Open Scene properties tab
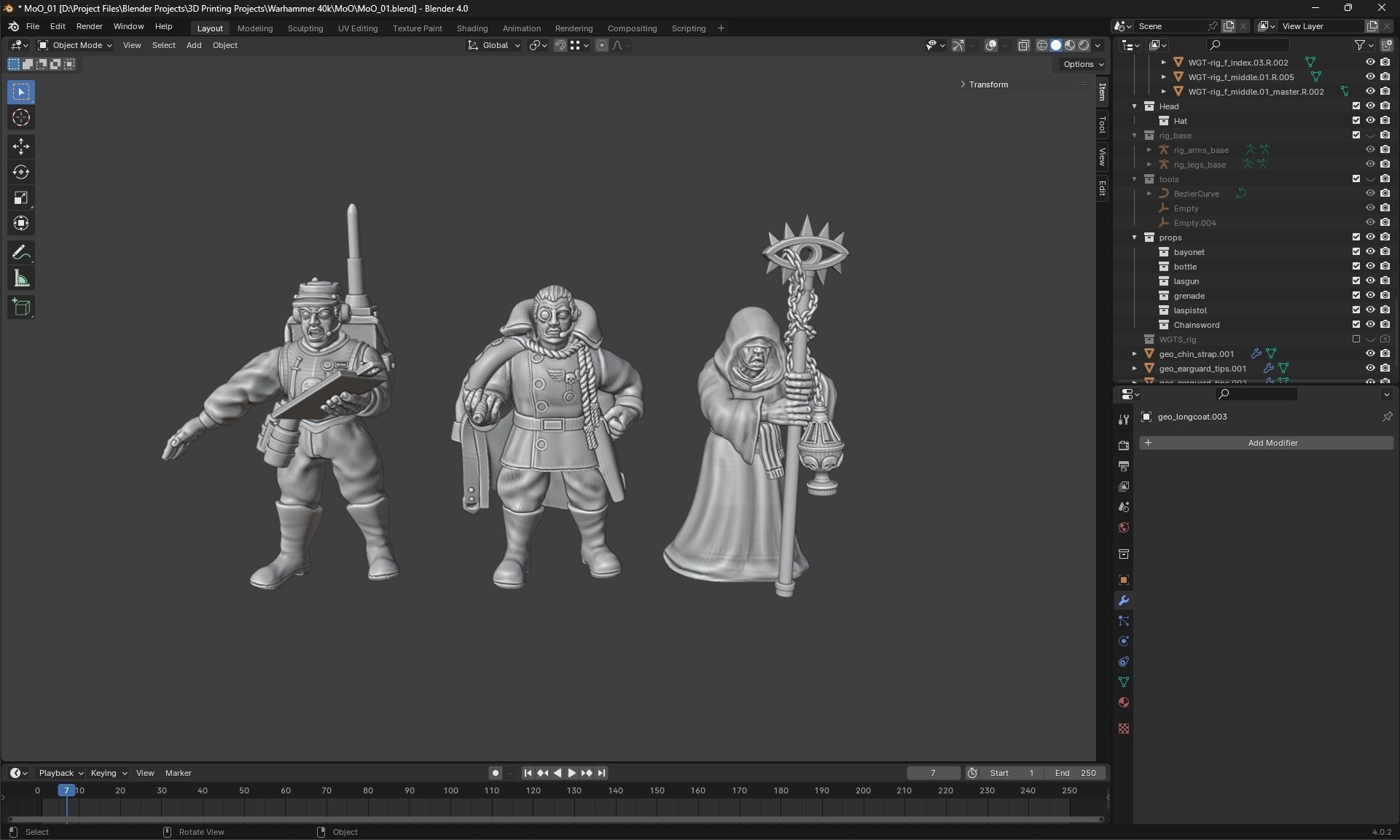 pos(1124,506)
